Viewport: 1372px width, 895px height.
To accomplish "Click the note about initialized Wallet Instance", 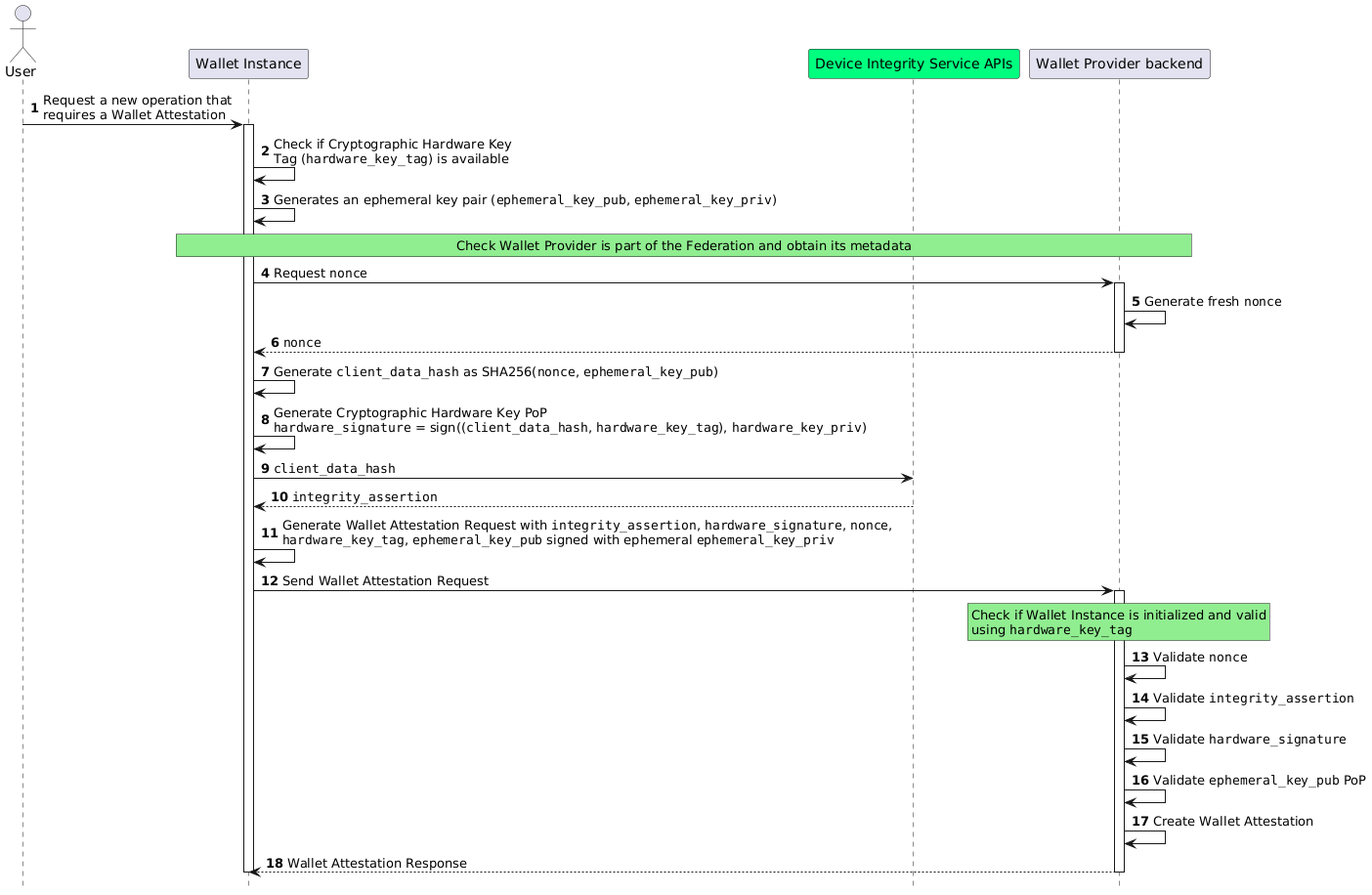I will 1118,622.
